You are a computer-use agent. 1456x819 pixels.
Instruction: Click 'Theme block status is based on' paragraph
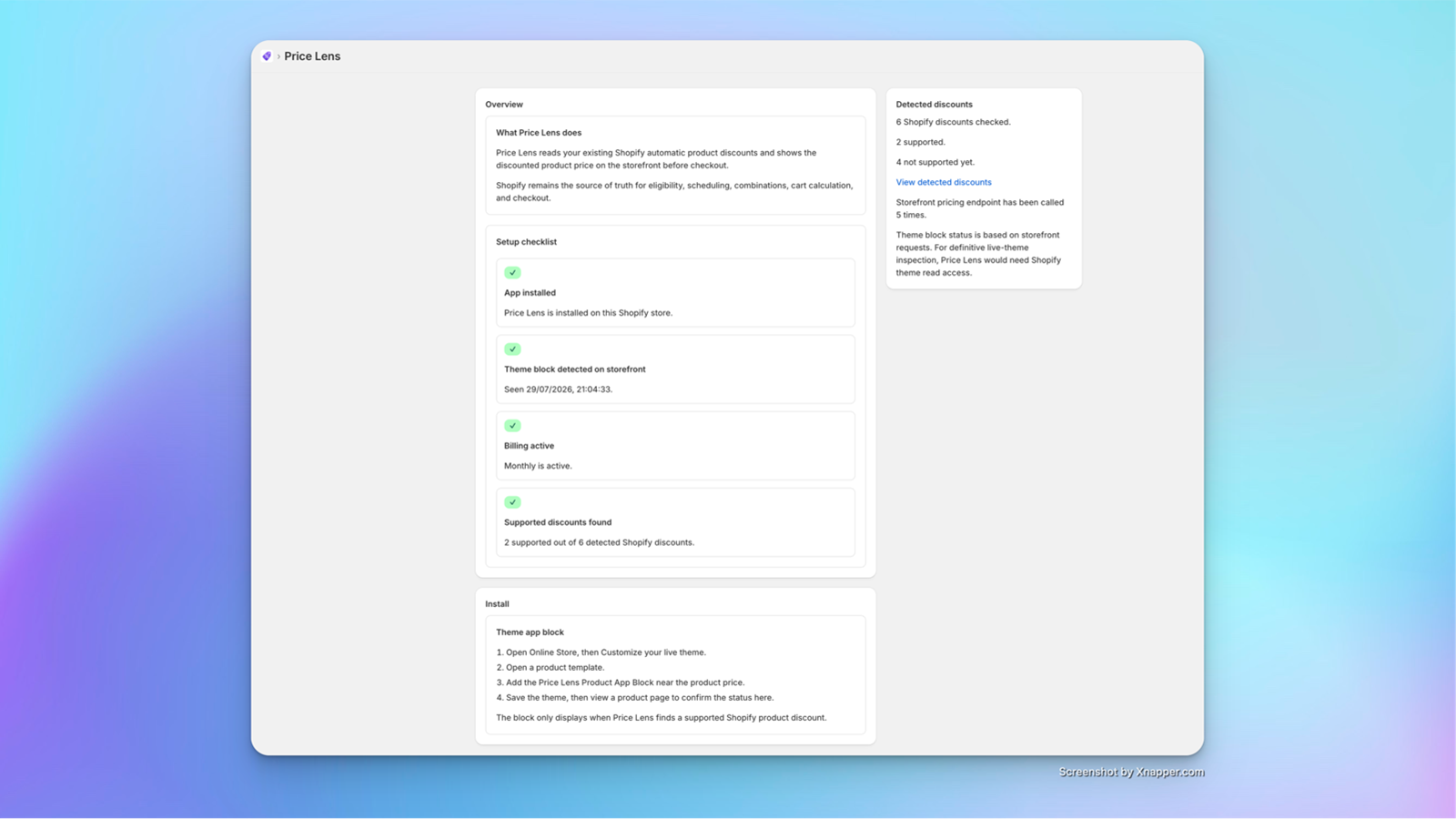pyautogui.click(x=979, y=254)
